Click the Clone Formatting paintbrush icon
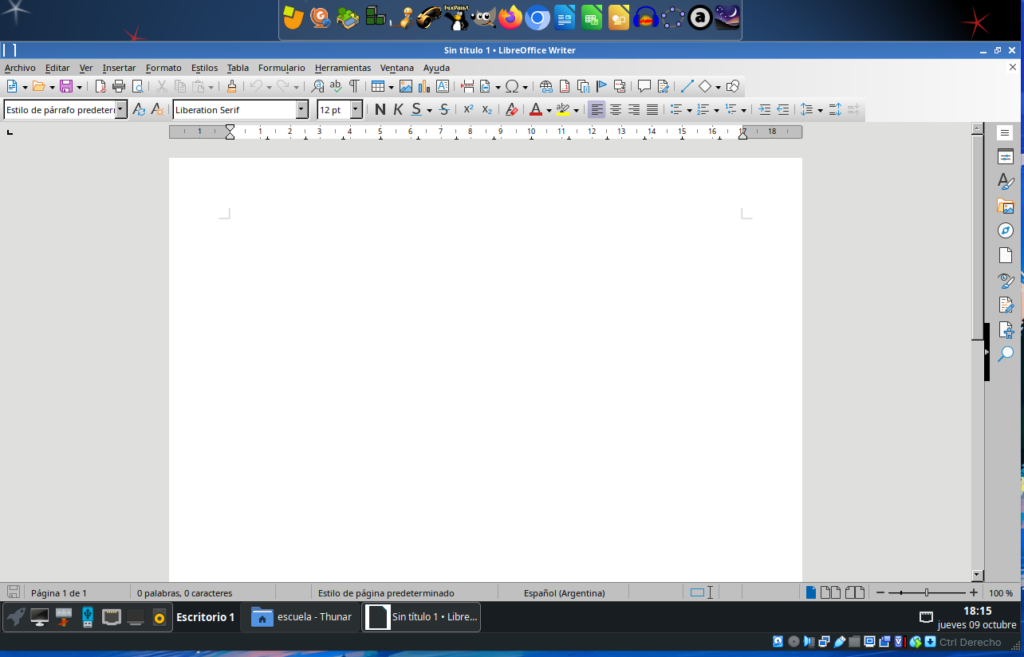1024x657 pixels. click(x=232, y=87)
